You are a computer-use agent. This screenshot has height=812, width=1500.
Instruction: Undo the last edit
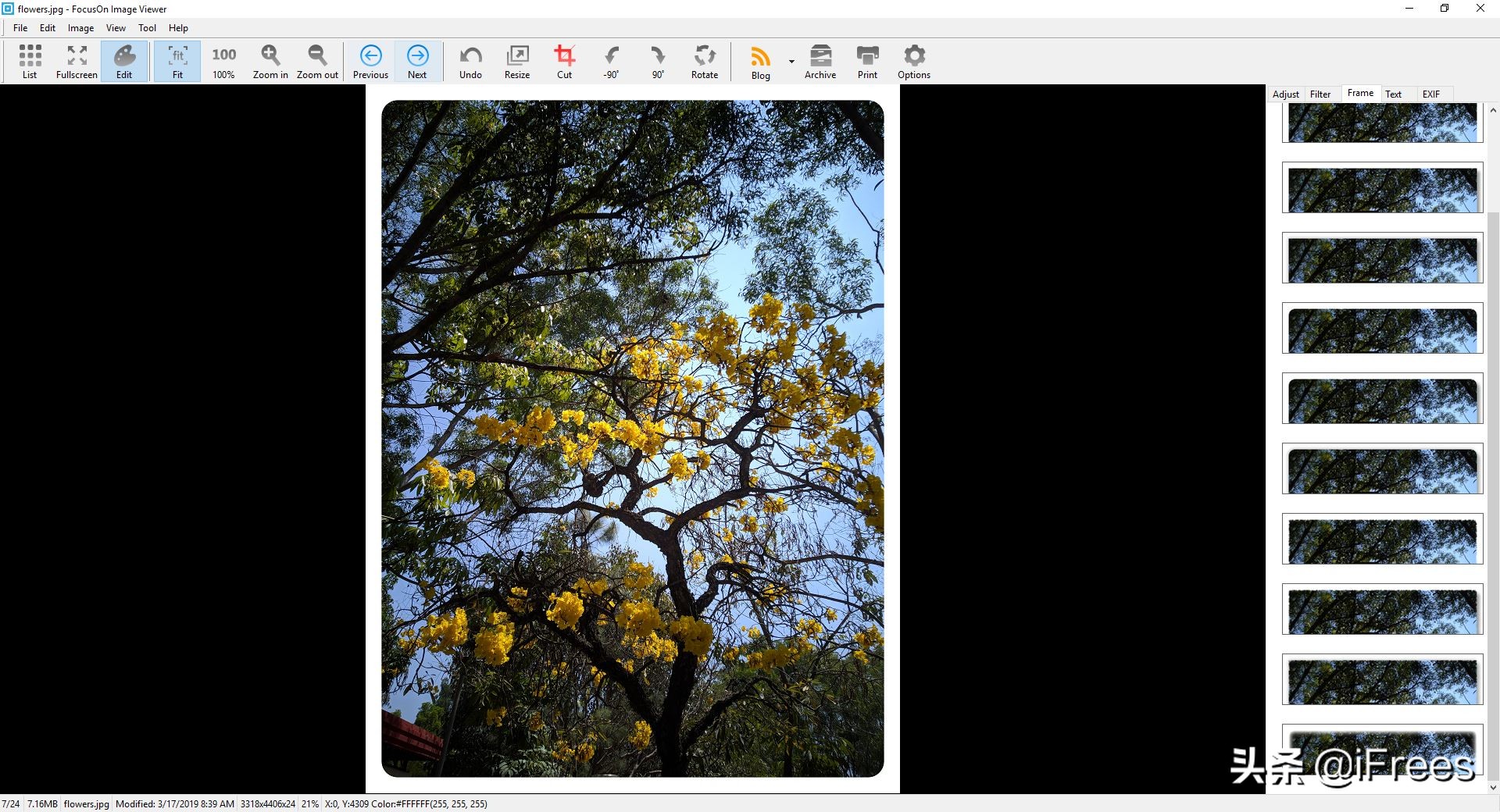[x=470, y=62]
